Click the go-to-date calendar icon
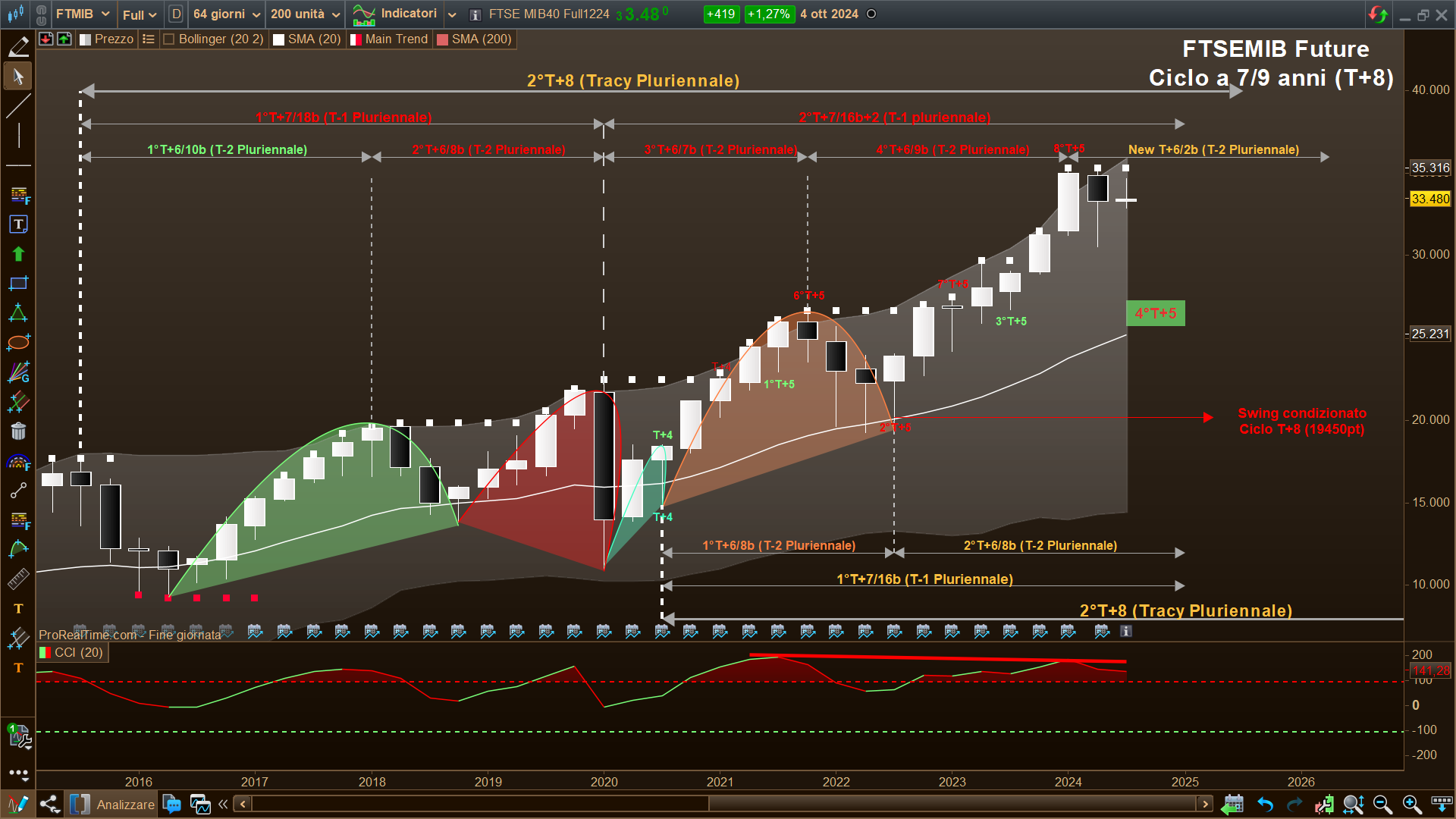The width and height of the screenshot is (1456, 819). click(1233, 805)
